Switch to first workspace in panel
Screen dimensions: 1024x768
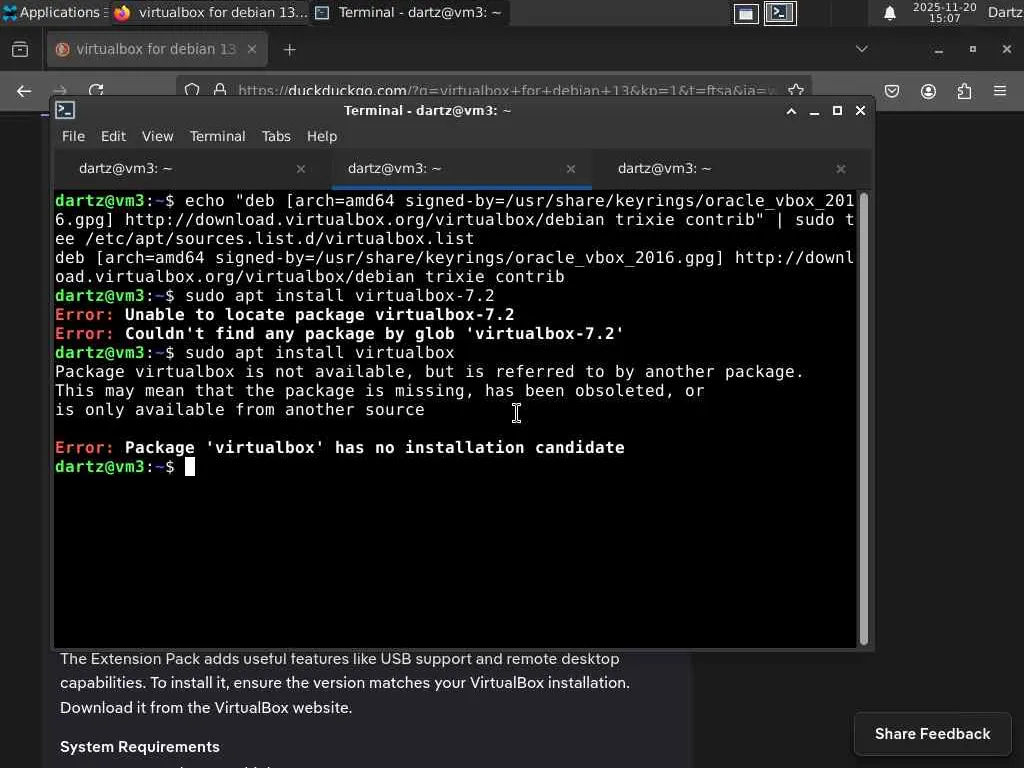746,13
